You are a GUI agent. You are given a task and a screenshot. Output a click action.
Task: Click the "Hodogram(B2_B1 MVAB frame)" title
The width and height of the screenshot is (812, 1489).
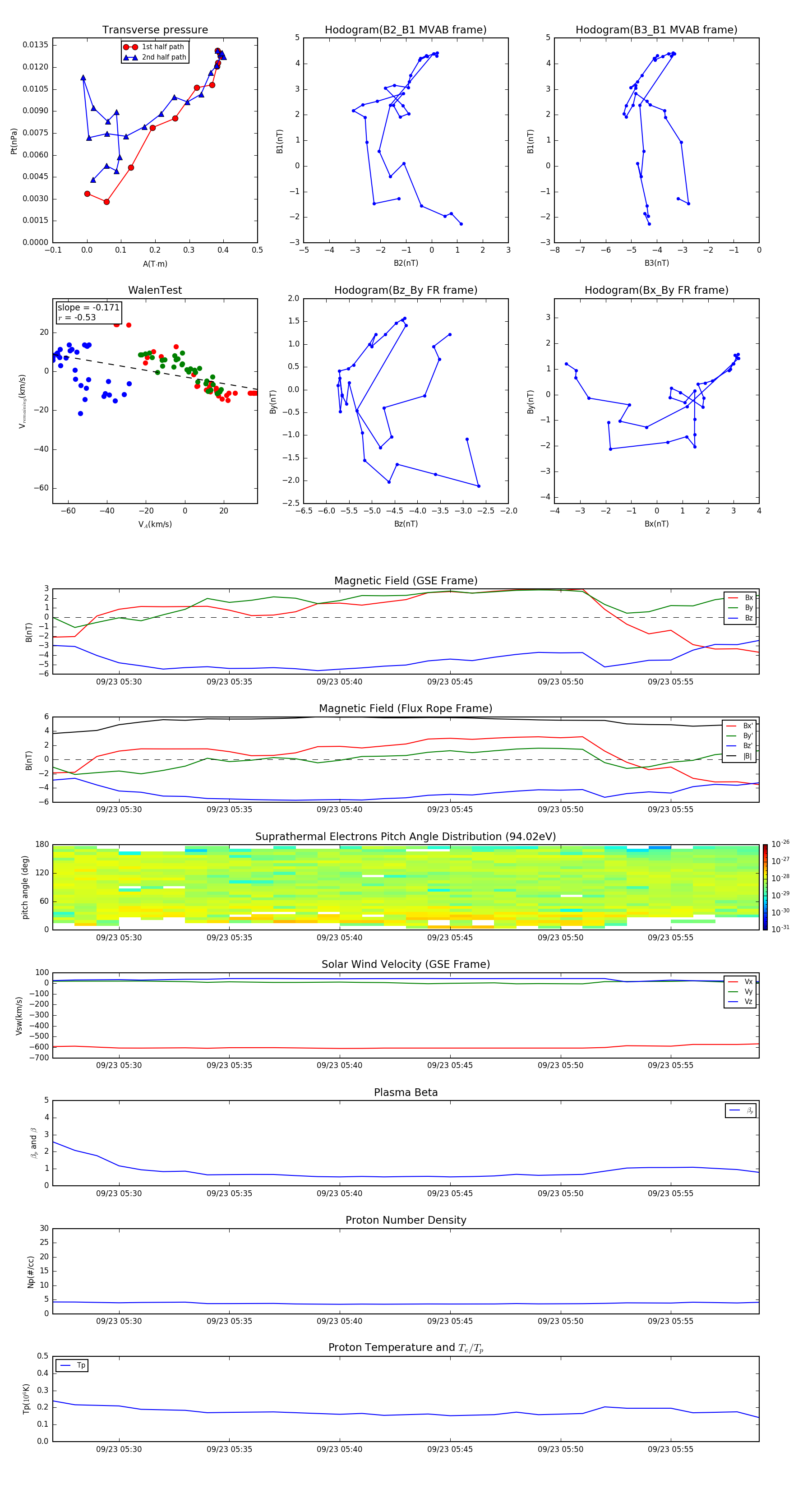406,30
